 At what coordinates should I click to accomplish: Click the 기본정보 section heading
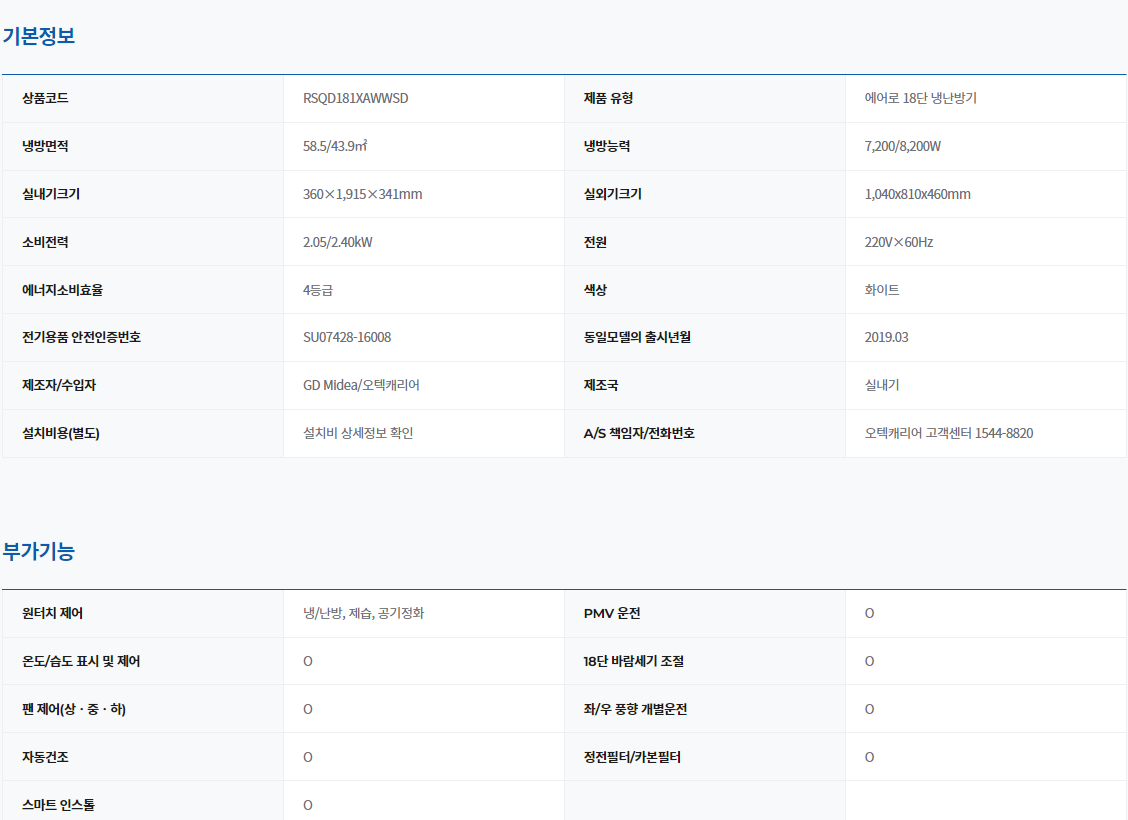39,36
